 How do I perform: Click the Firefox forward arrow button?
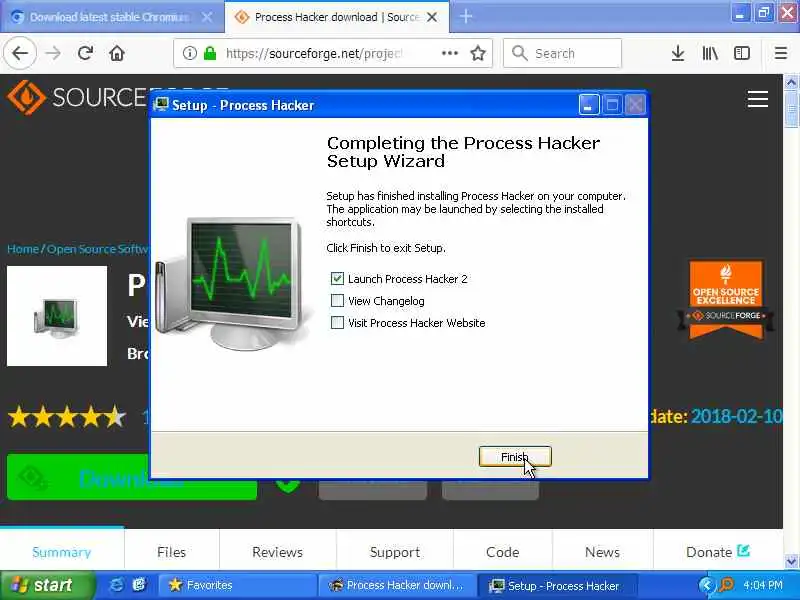[53, 53]
